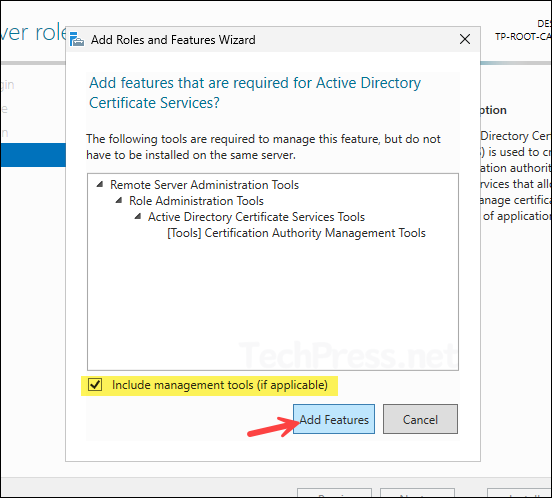Select Certification Authority Management Tools entry
Screen dimensions: 552x498
(x=296, y=233)
